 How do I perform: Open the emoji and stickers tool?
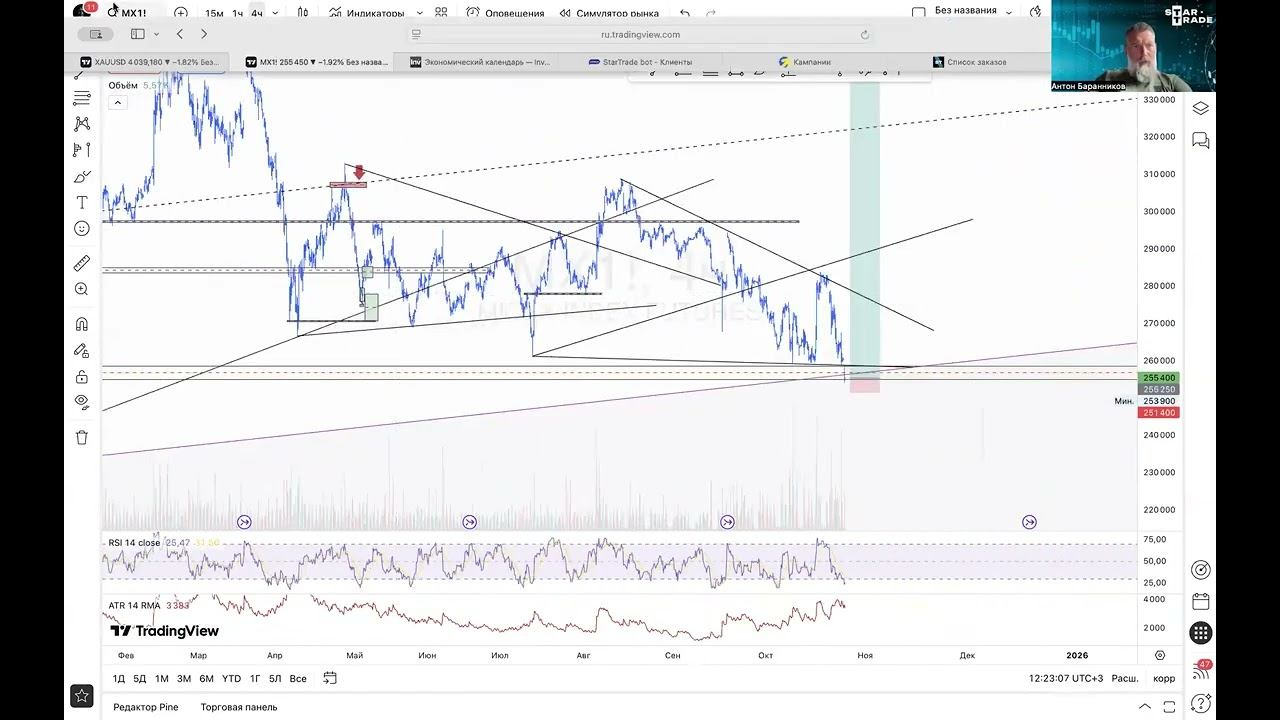coord(82,228)
